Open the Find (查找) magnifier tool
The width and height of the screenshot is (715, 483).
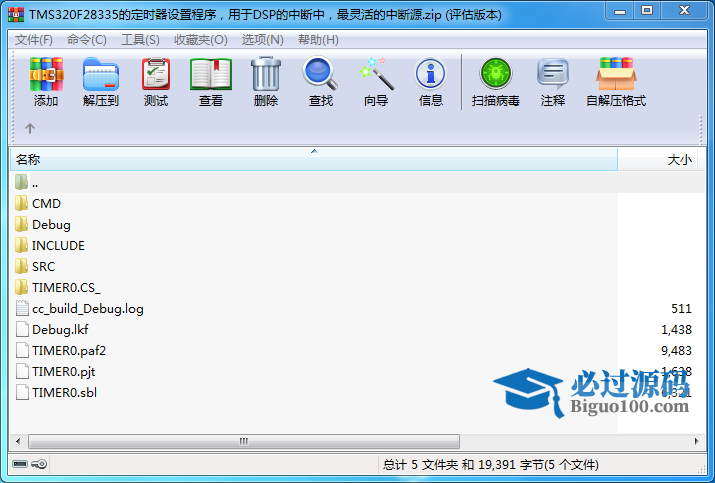point(321,73)
